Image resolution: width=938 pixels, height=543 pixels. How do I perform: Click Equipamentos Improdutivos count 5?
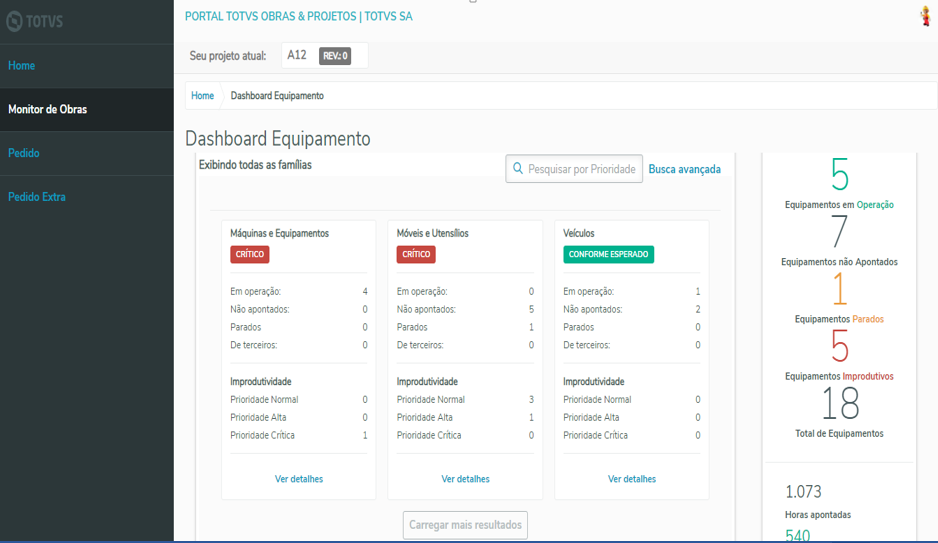click(839, 346)
